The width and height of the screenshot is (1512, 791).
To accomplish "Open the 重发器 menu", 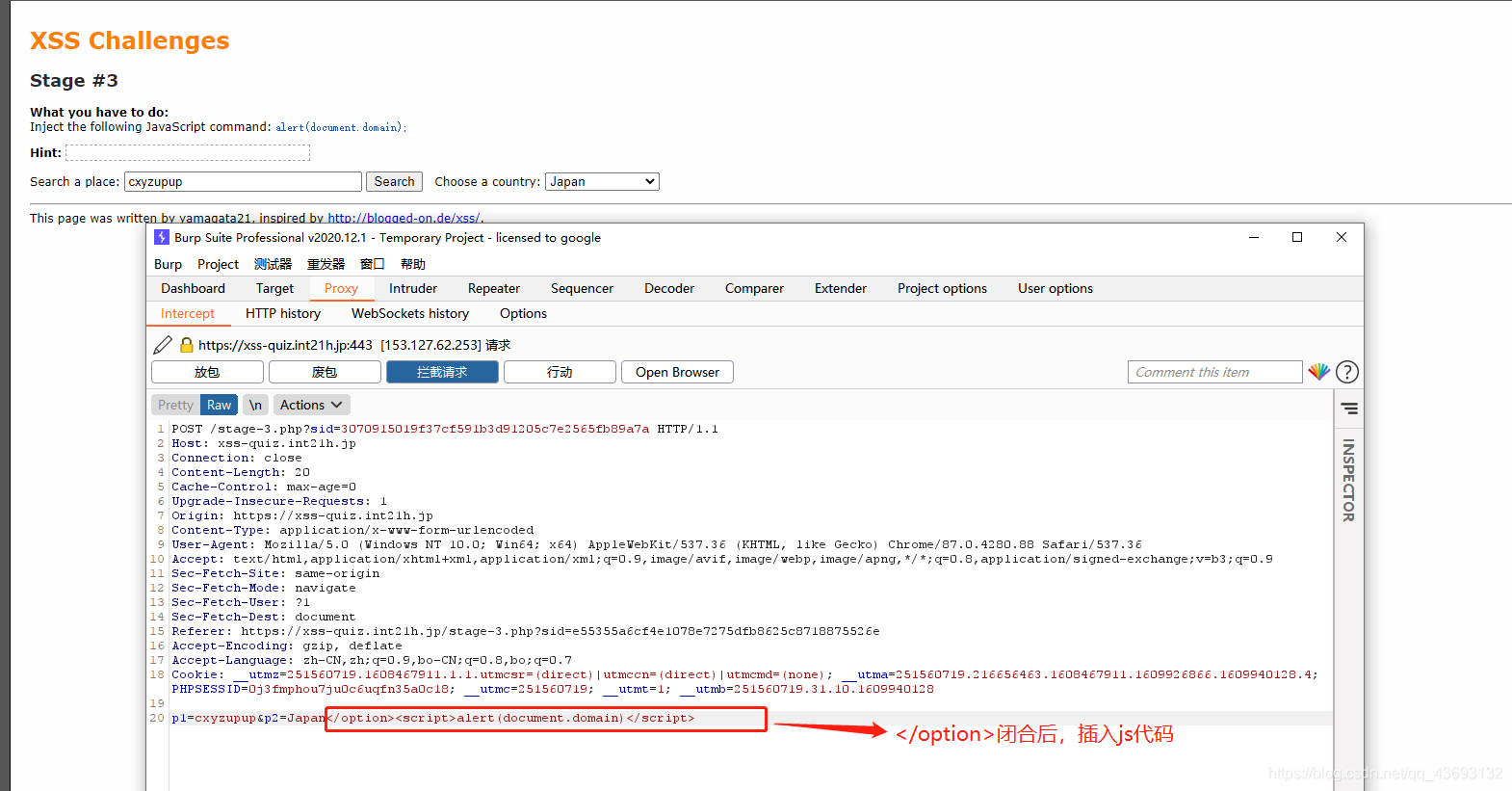I will (326, 264).
